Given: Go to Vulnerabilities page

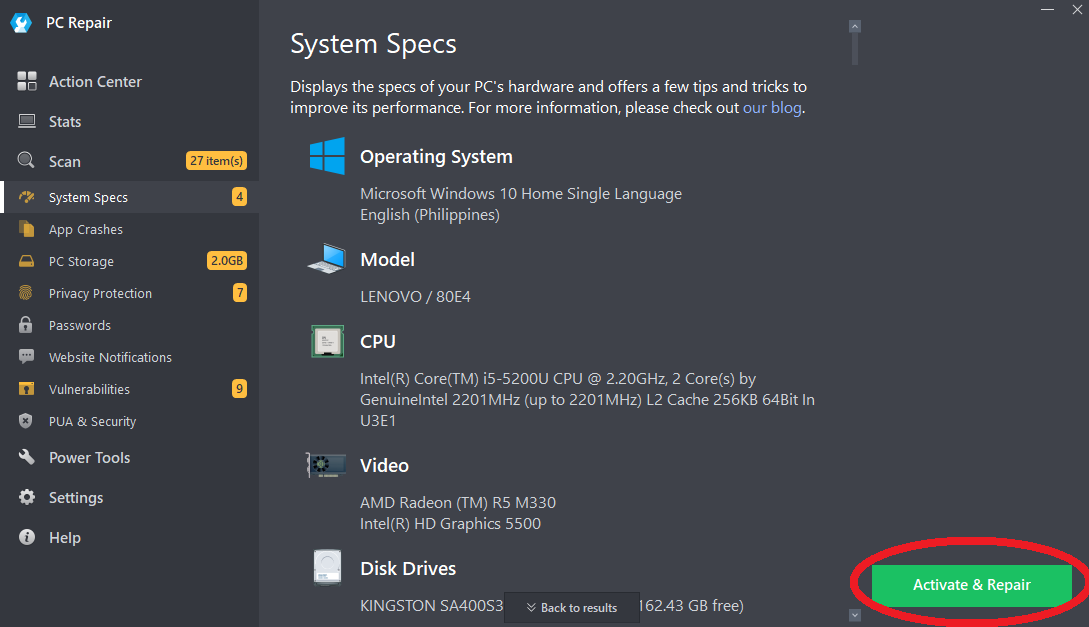Looking at the screenshot, I should (129, 389).
